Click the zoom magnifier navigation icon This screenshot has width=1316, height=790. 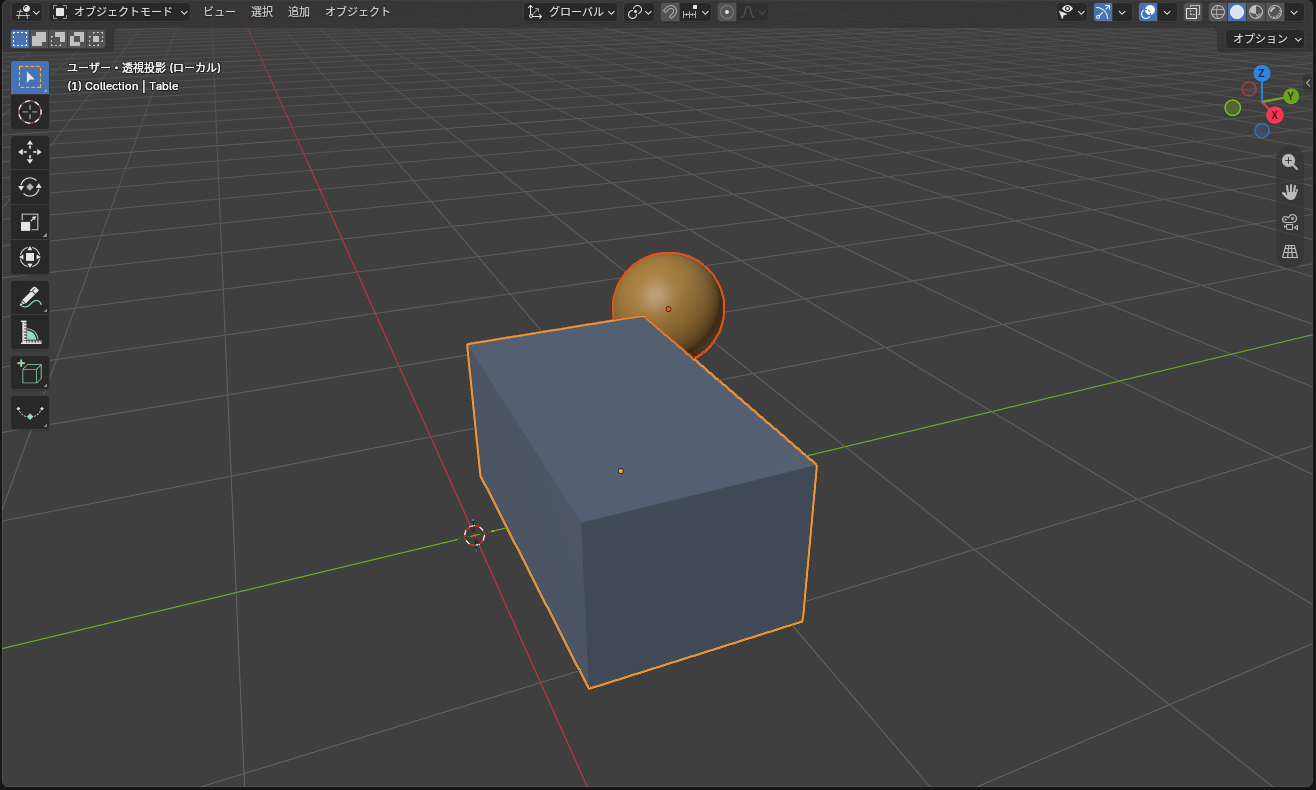(1290, 162)
